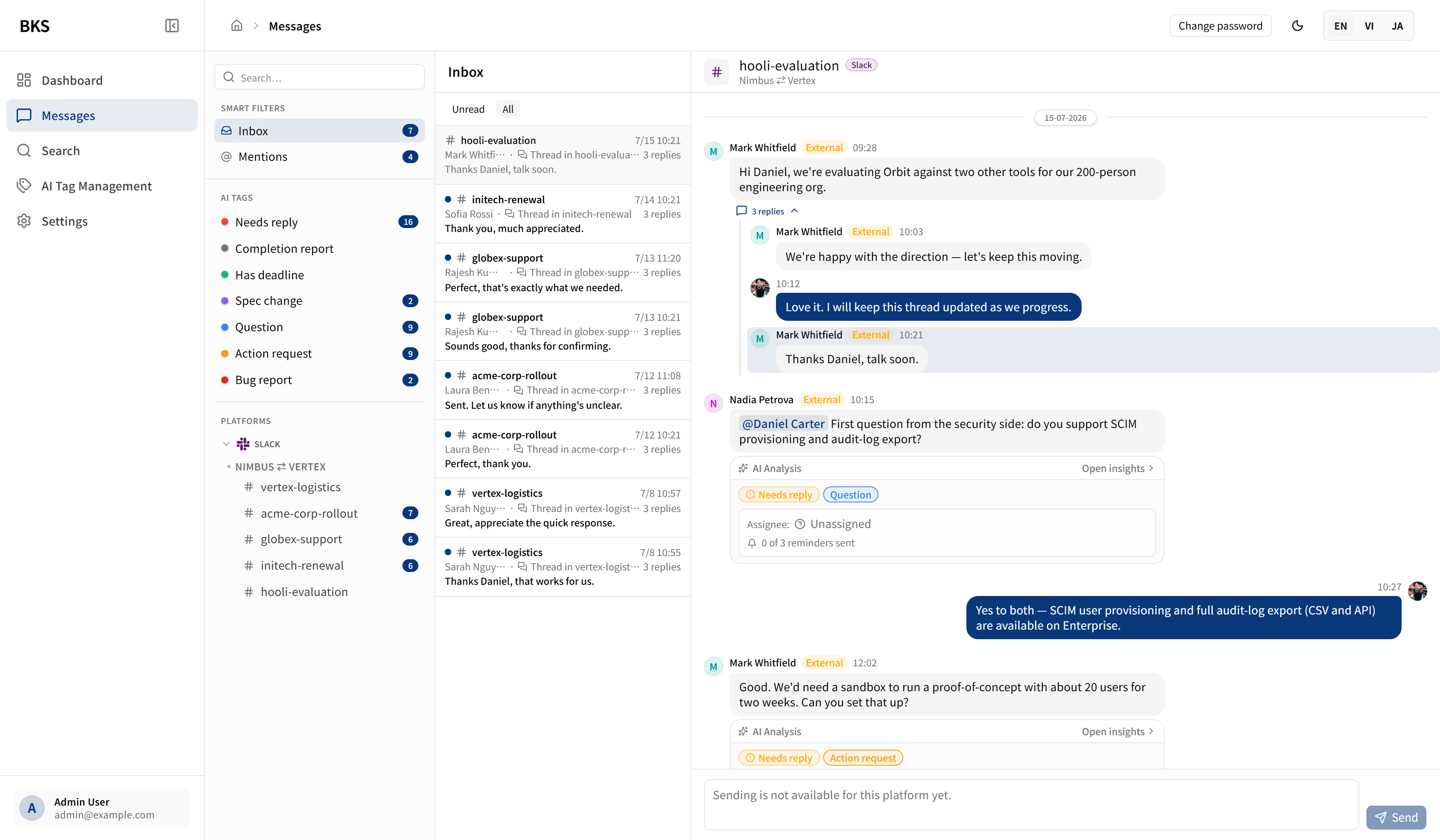The width and height of the screenshot is (1440, 840).
Task: Switch language to EN
Action: pyautogui.click(x=1340, y=26)
